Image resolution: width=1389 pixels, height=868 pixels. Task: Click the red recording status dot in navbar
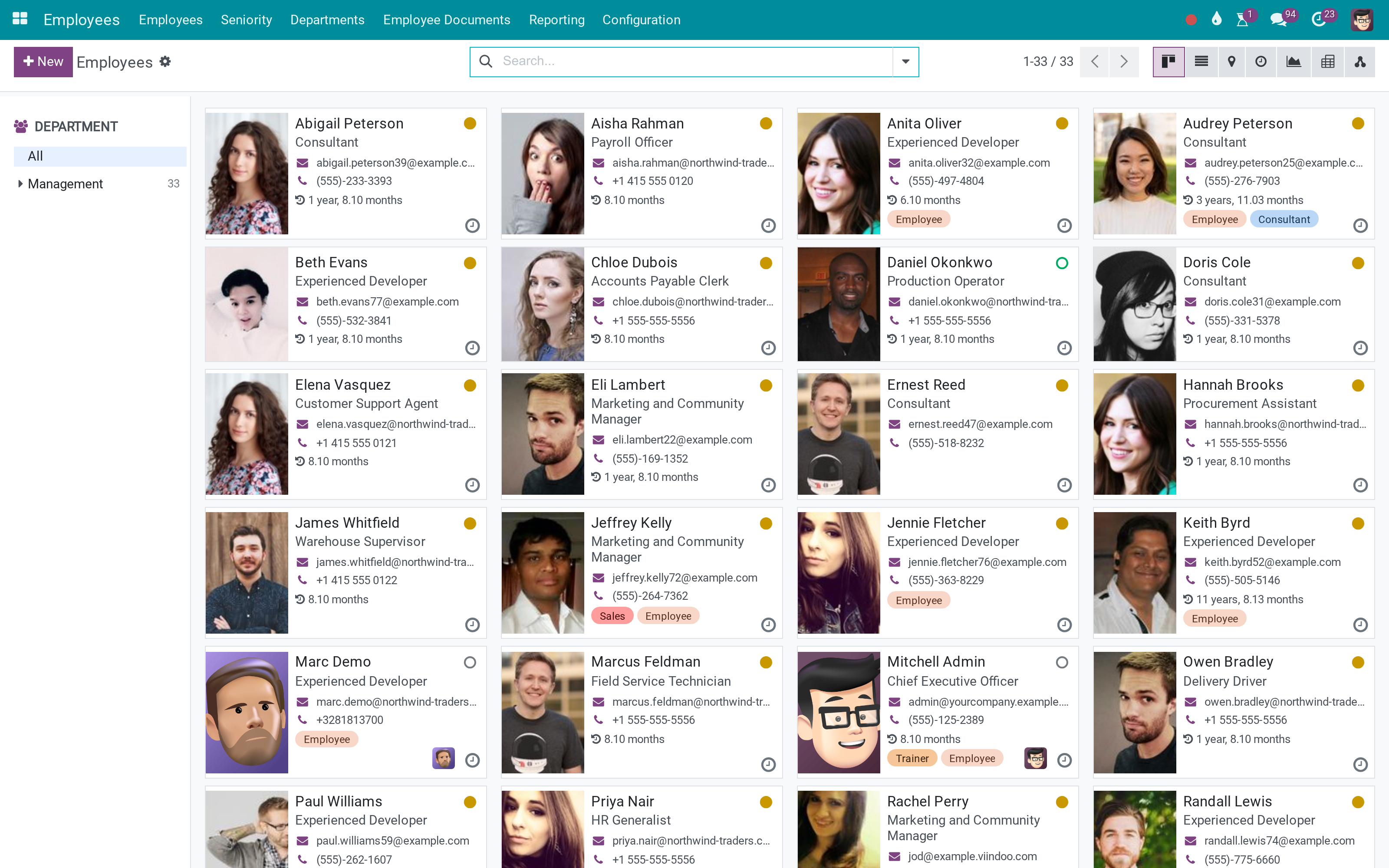[1191, 20]
